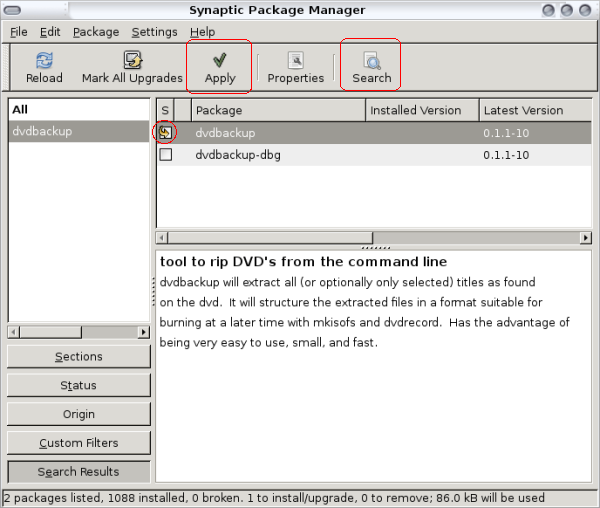Open the window menu button in title bar
600x508 pixels.
pos(12,10)
